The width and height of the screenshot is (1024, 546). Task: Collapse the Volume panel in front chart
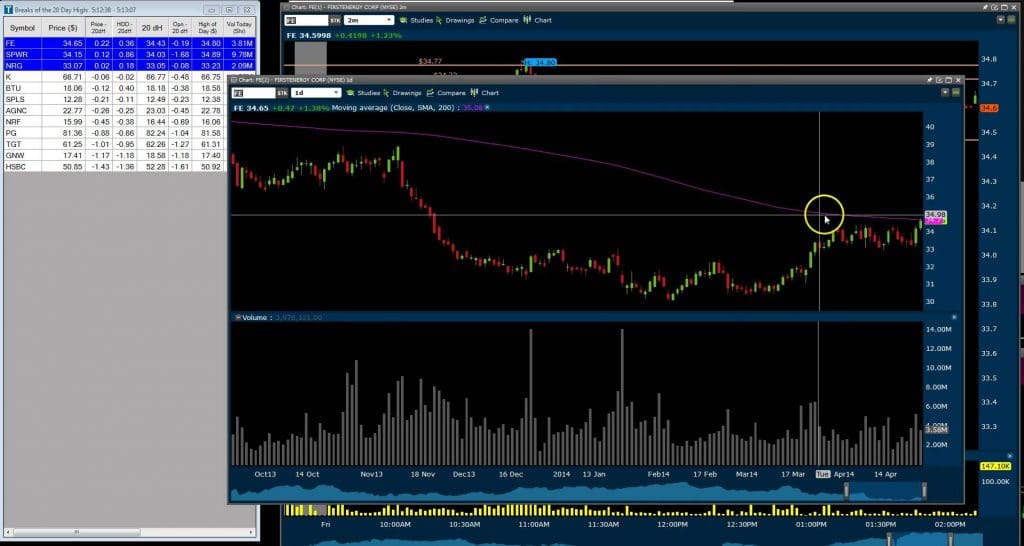point(238,317)
